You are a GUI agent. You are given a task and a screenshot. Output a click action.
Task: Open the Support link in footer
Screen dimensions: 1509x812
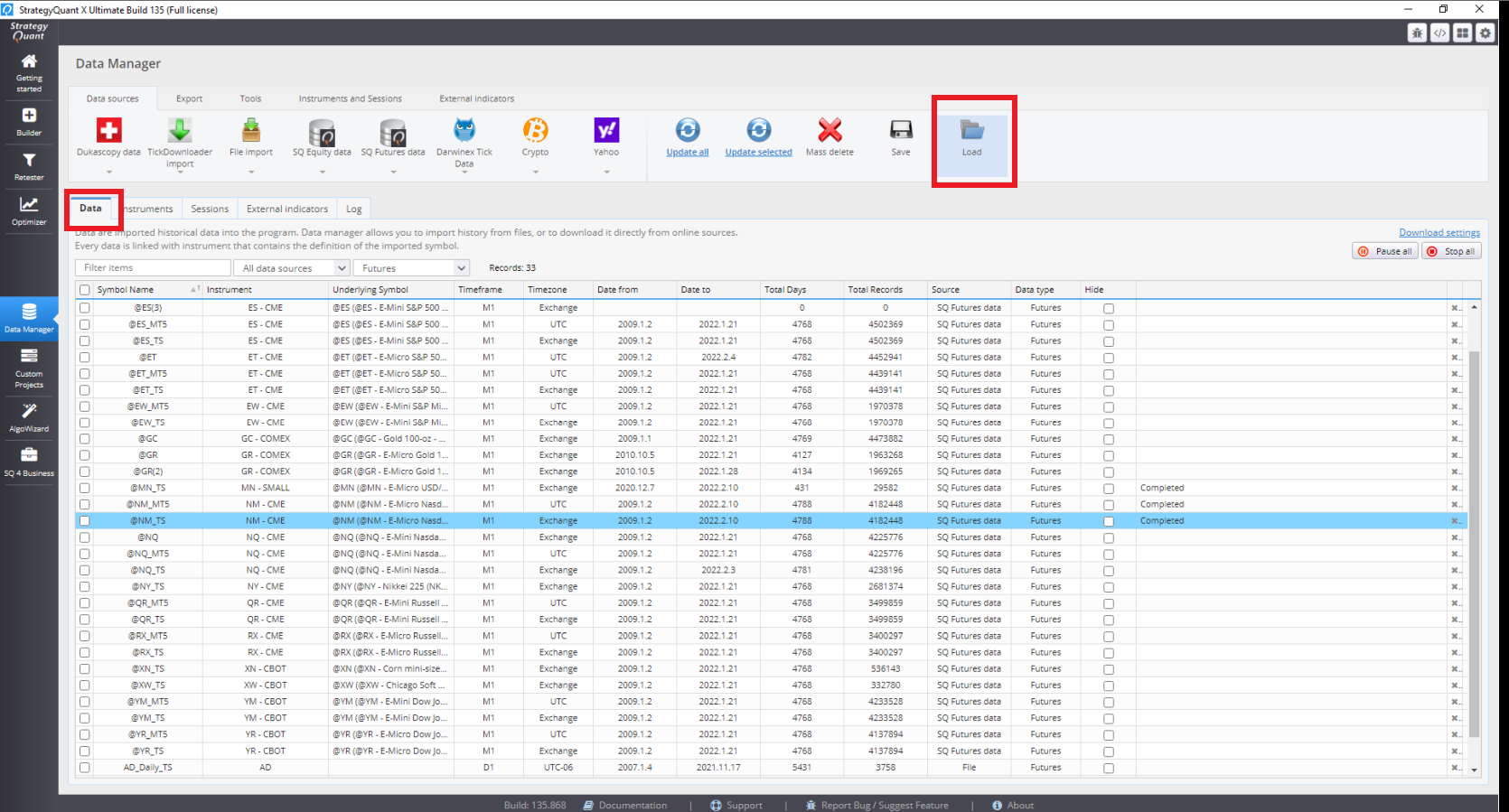point(736,805)
